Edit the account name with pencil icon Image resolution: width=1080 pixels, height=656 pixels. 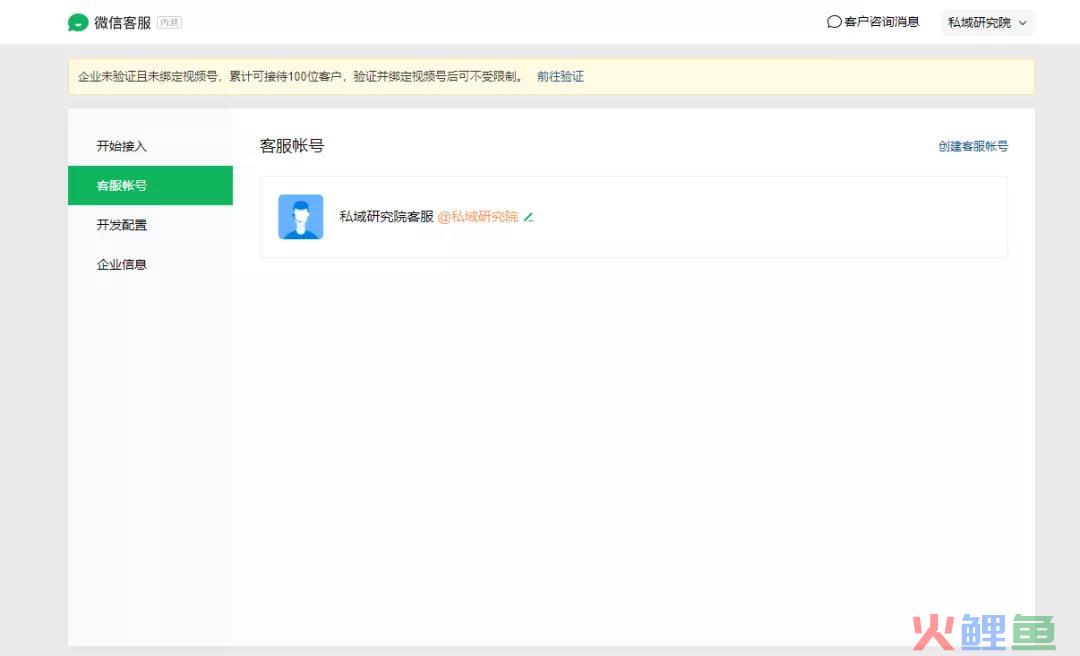[529, 217]
